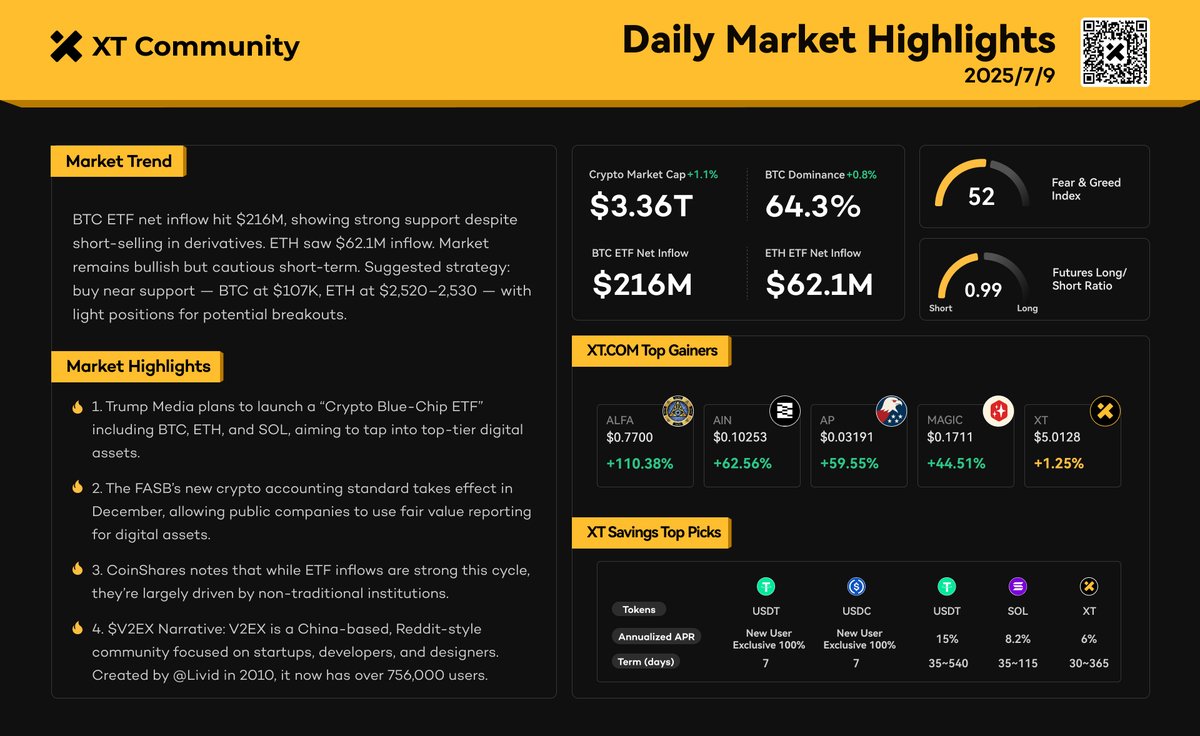Select the XT Savings Top Picks label

[x=653, y=532]
